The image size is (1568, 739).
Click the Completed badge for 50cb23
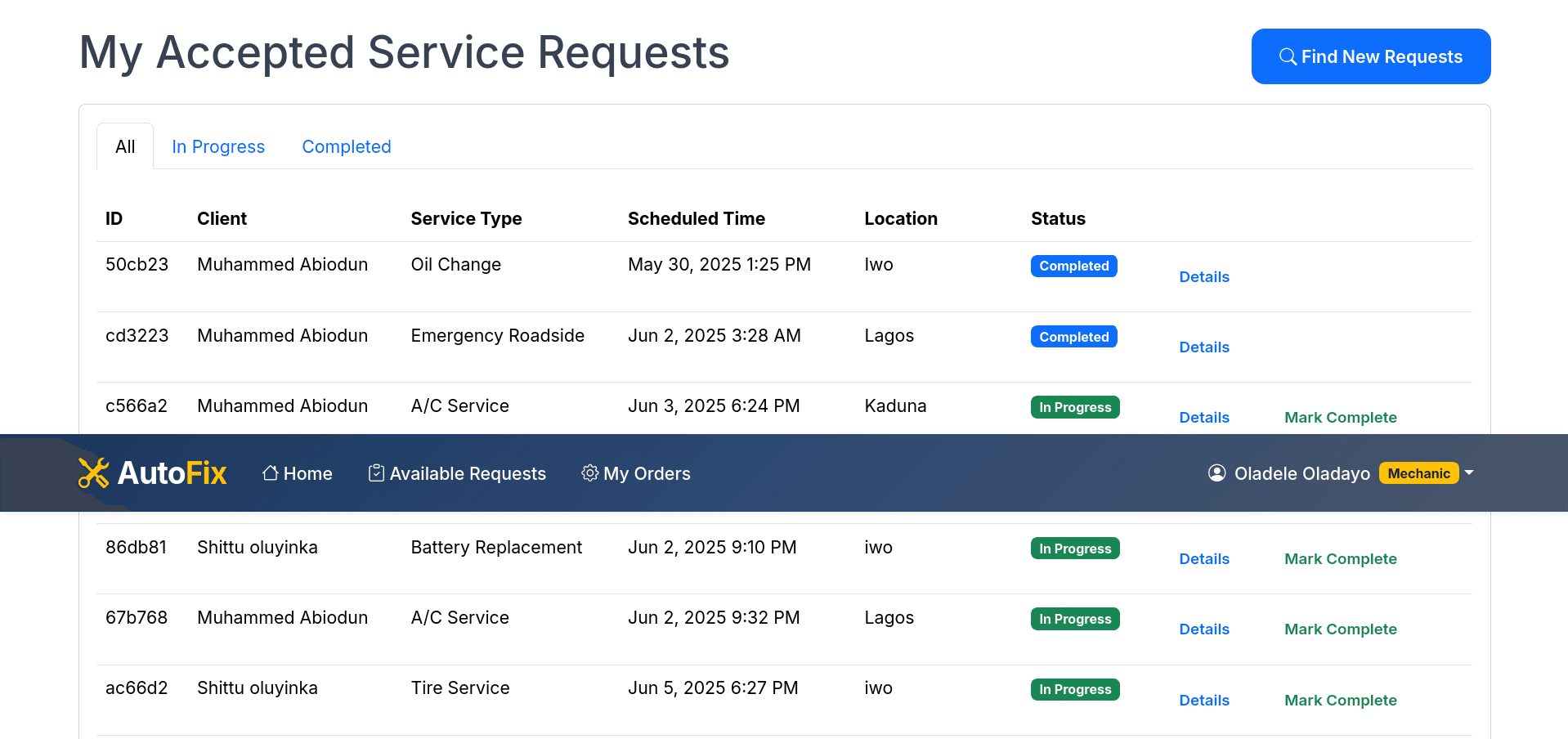click(x=1074, y=266)
